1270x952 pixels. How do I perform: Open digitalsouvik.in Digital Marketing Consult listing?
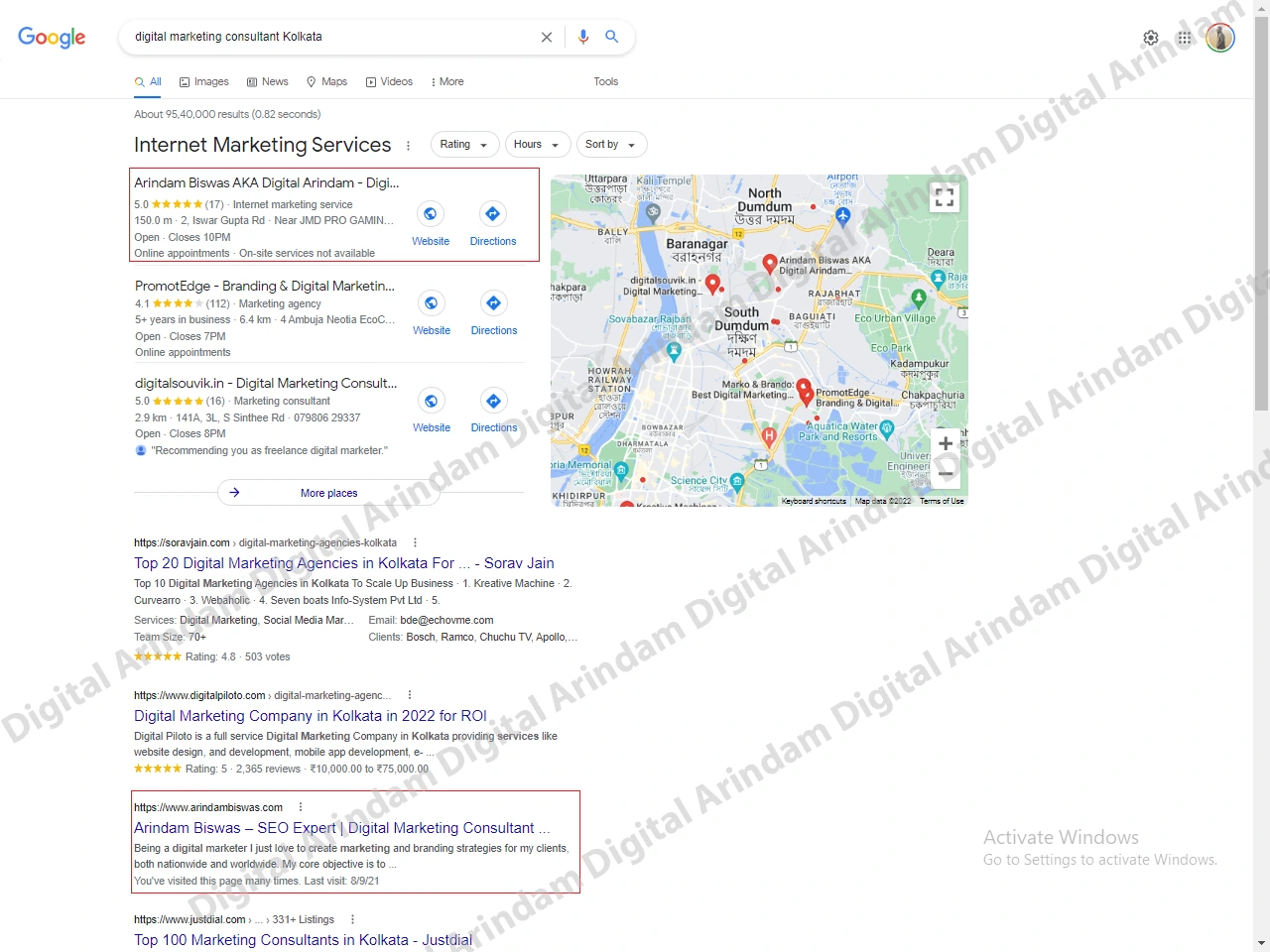[x=266, y=383]
